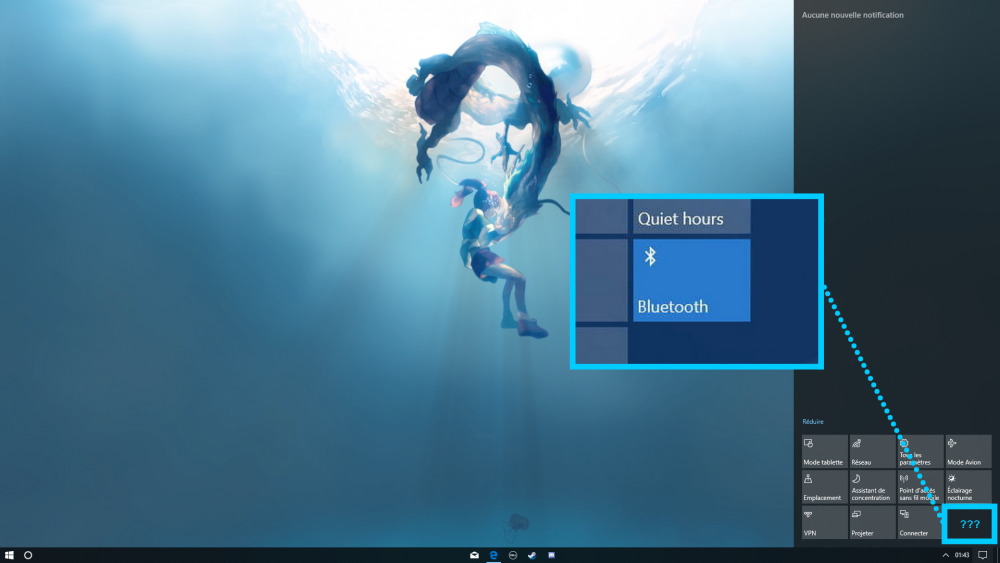
Task: Open the VPN quick action tile
Action: point(824,522)
